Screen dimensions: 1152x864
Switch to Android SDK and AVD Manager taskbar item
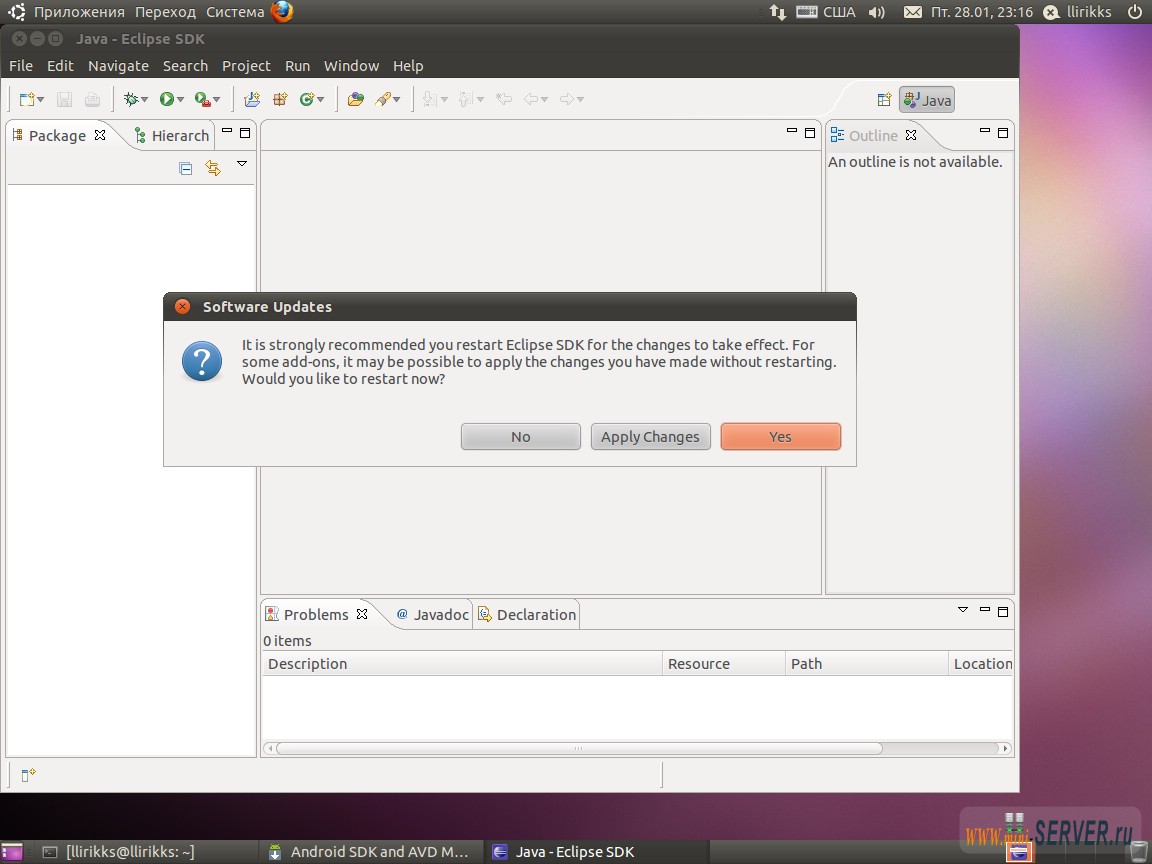pos(370,852)
